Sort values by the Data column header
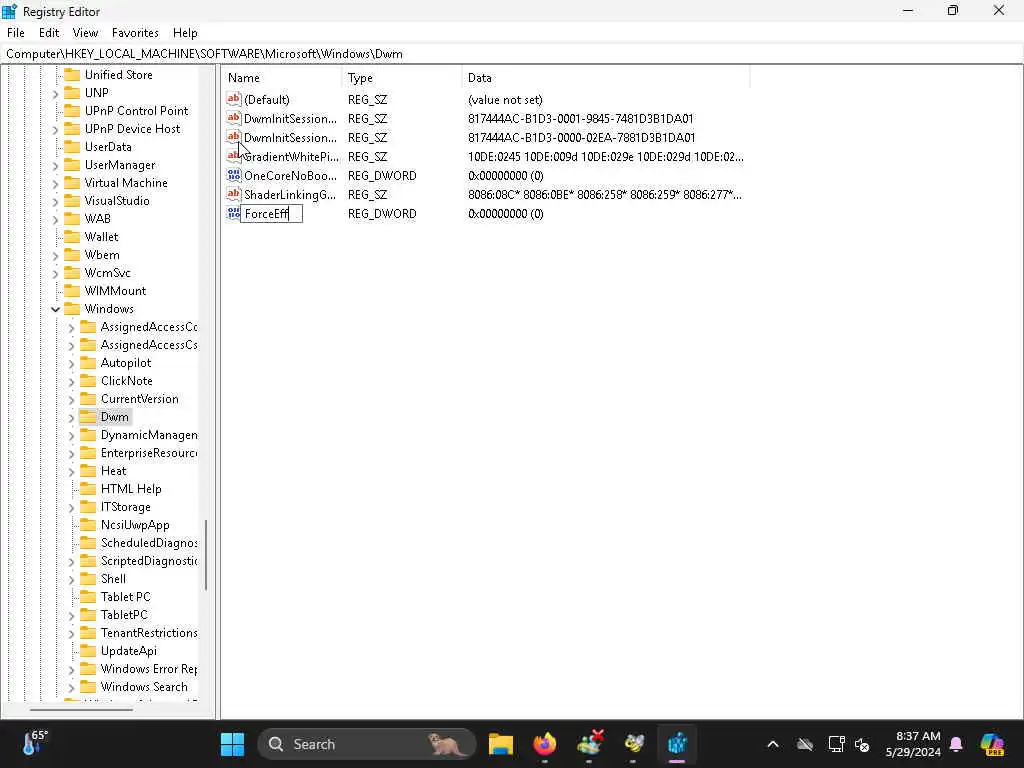This screenshot has height=768, width=1024. 605,78
